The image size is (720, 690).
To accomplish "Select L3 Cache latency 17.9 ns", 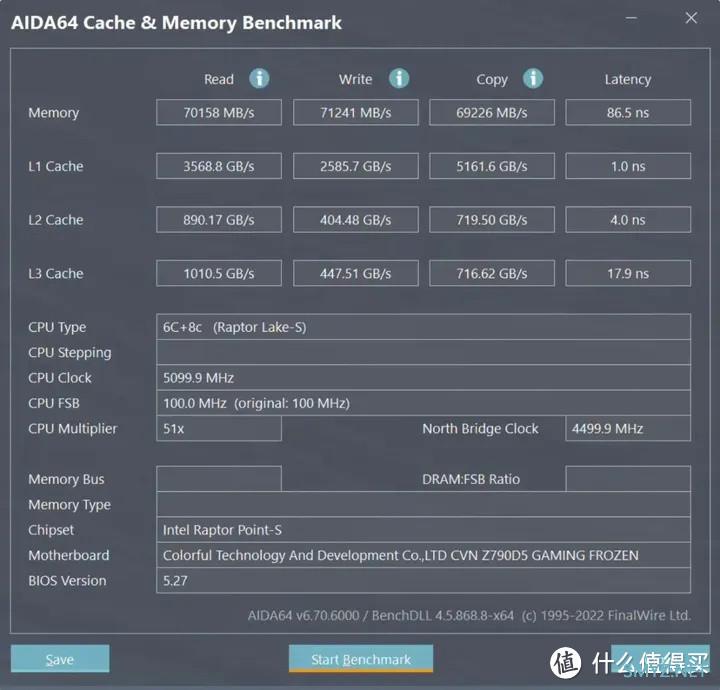I will (x=628, y=274).
